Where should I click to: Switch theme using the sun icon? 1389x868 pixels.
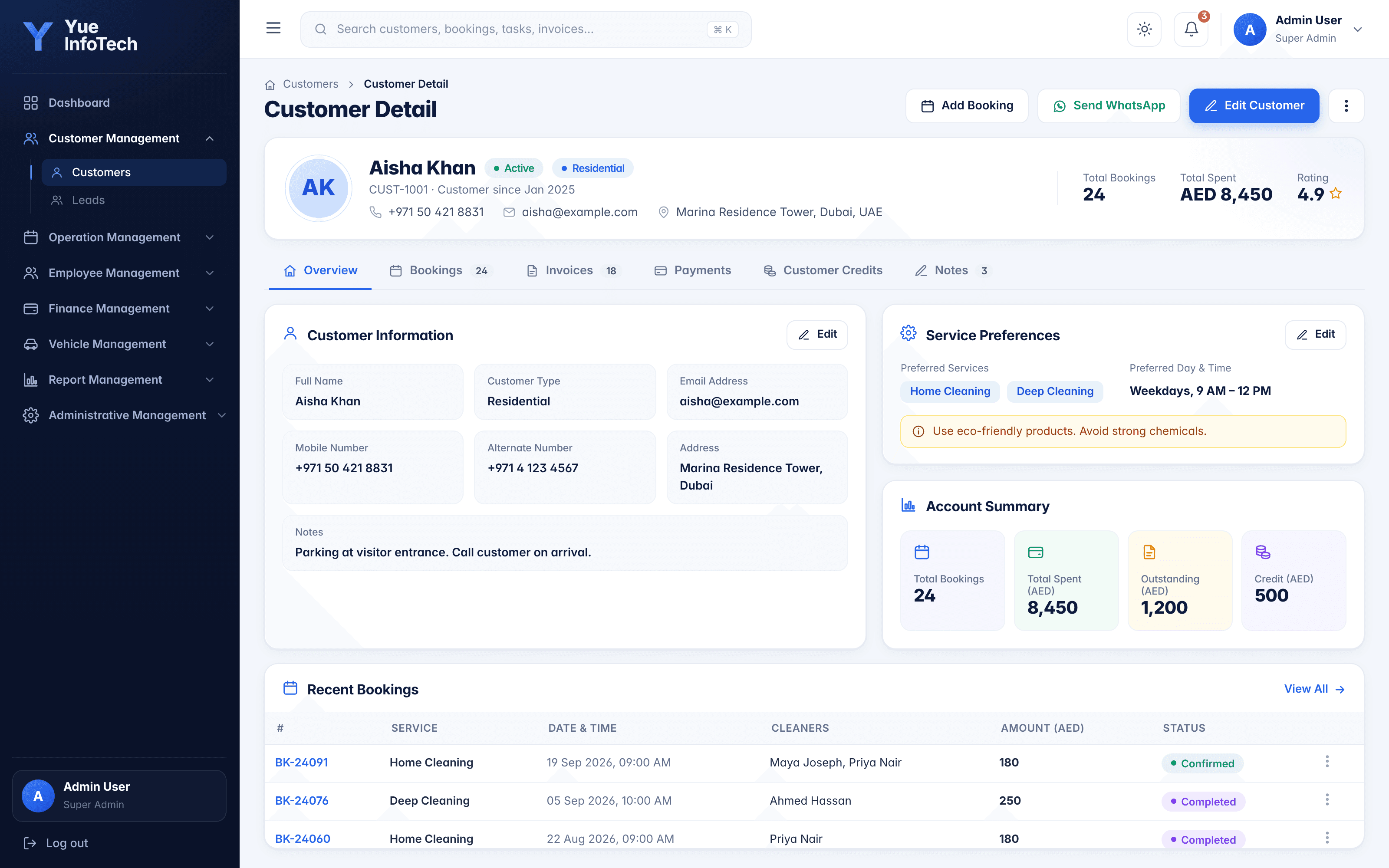point(1144,29)
